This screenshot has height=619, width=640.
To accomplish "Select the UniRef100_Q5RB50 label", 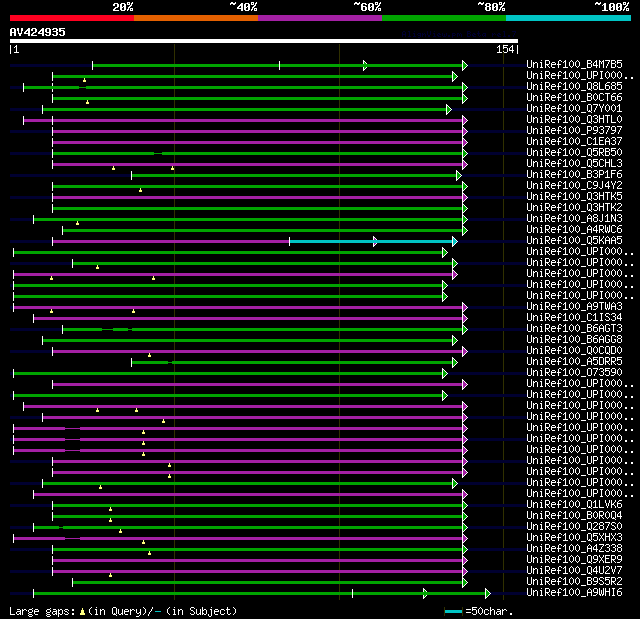I will (574, 153).
